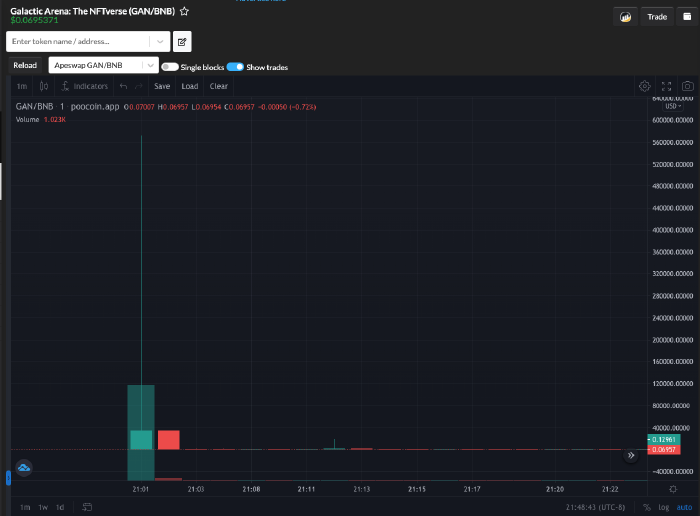Toggle the Single blocks switch

[x=169, y=67]
